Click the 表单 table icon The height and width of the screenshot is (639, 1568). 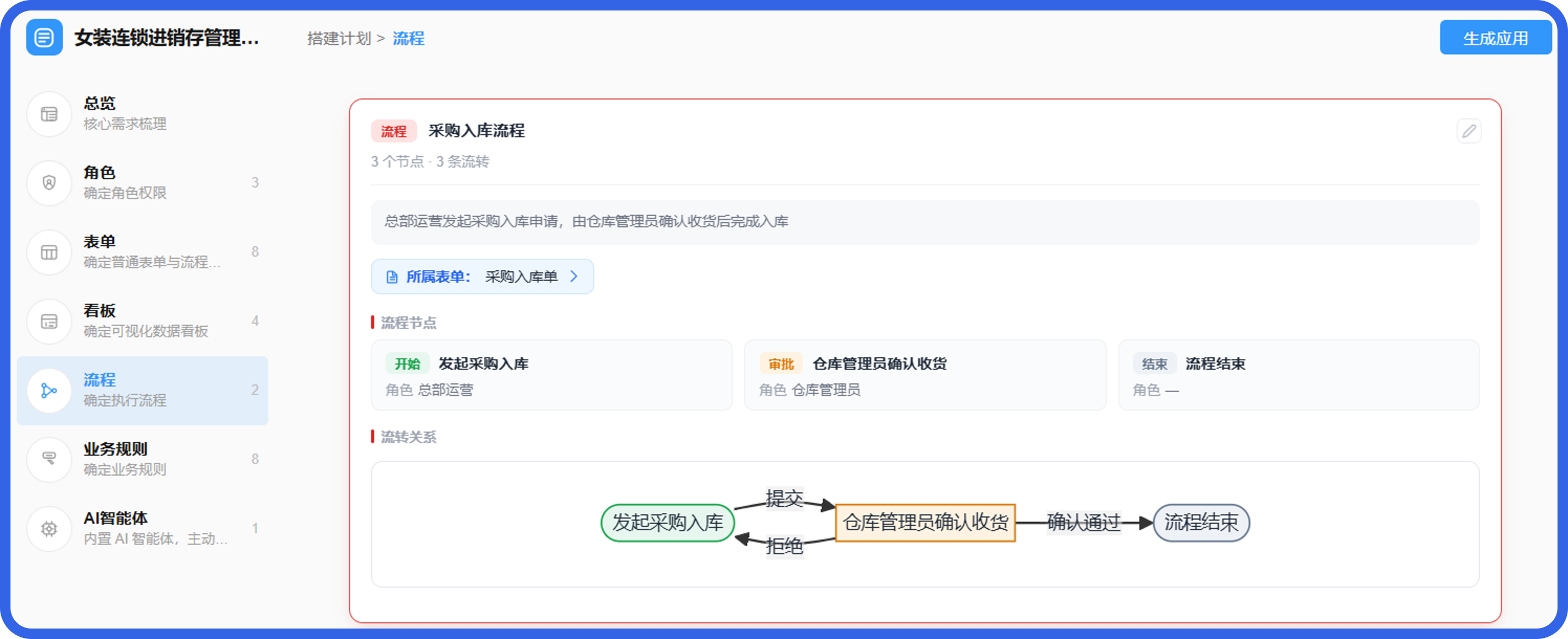(x=49, y=252)
